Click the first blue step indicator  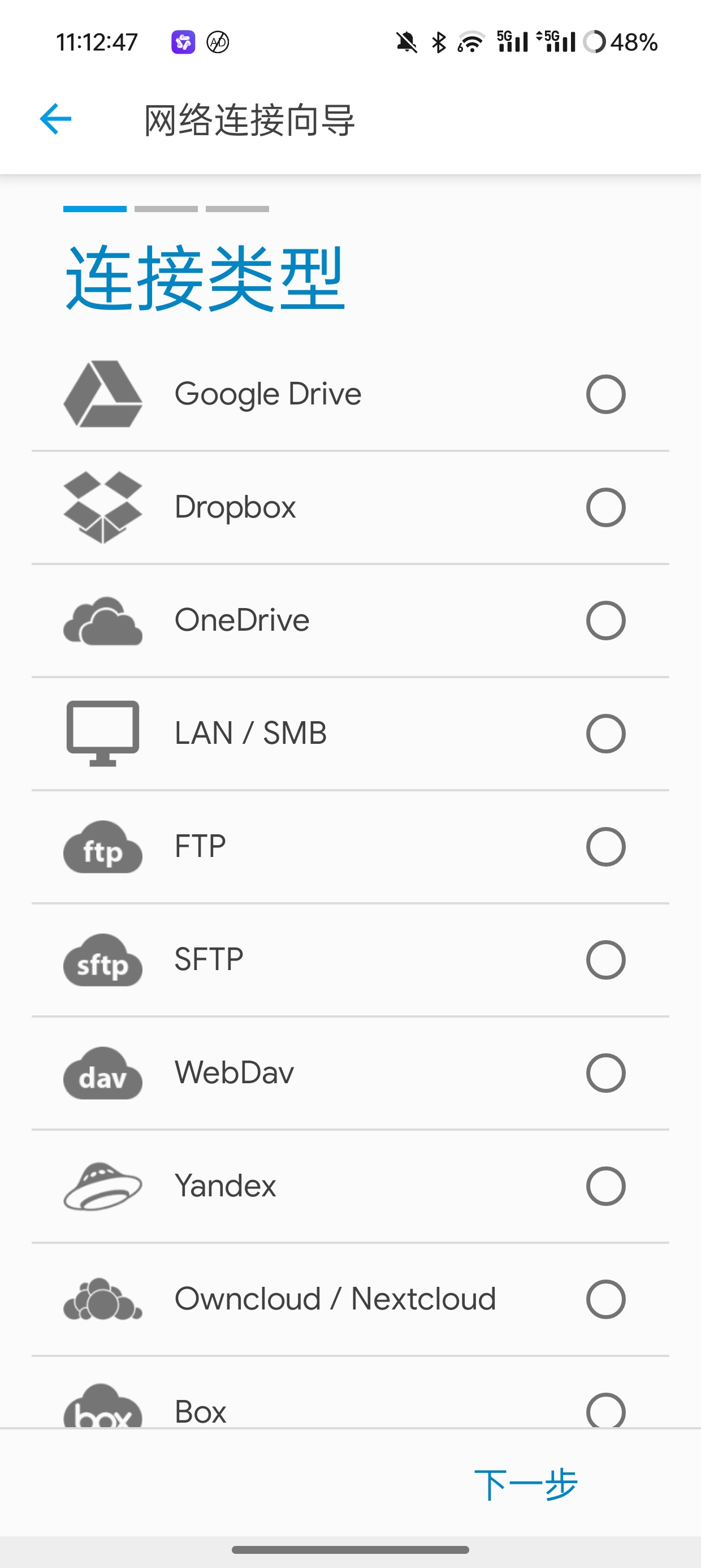coord(95,209)
